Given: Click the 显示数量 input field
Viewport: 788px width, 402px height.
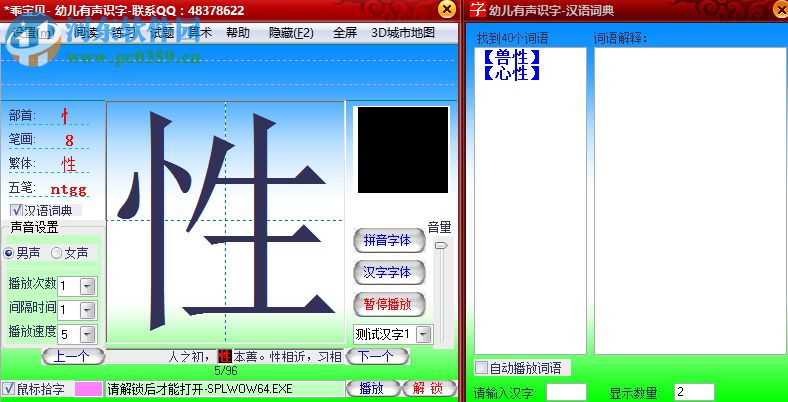Looking at the screenshot, I should pyautogui.click(x=694, y=392).
